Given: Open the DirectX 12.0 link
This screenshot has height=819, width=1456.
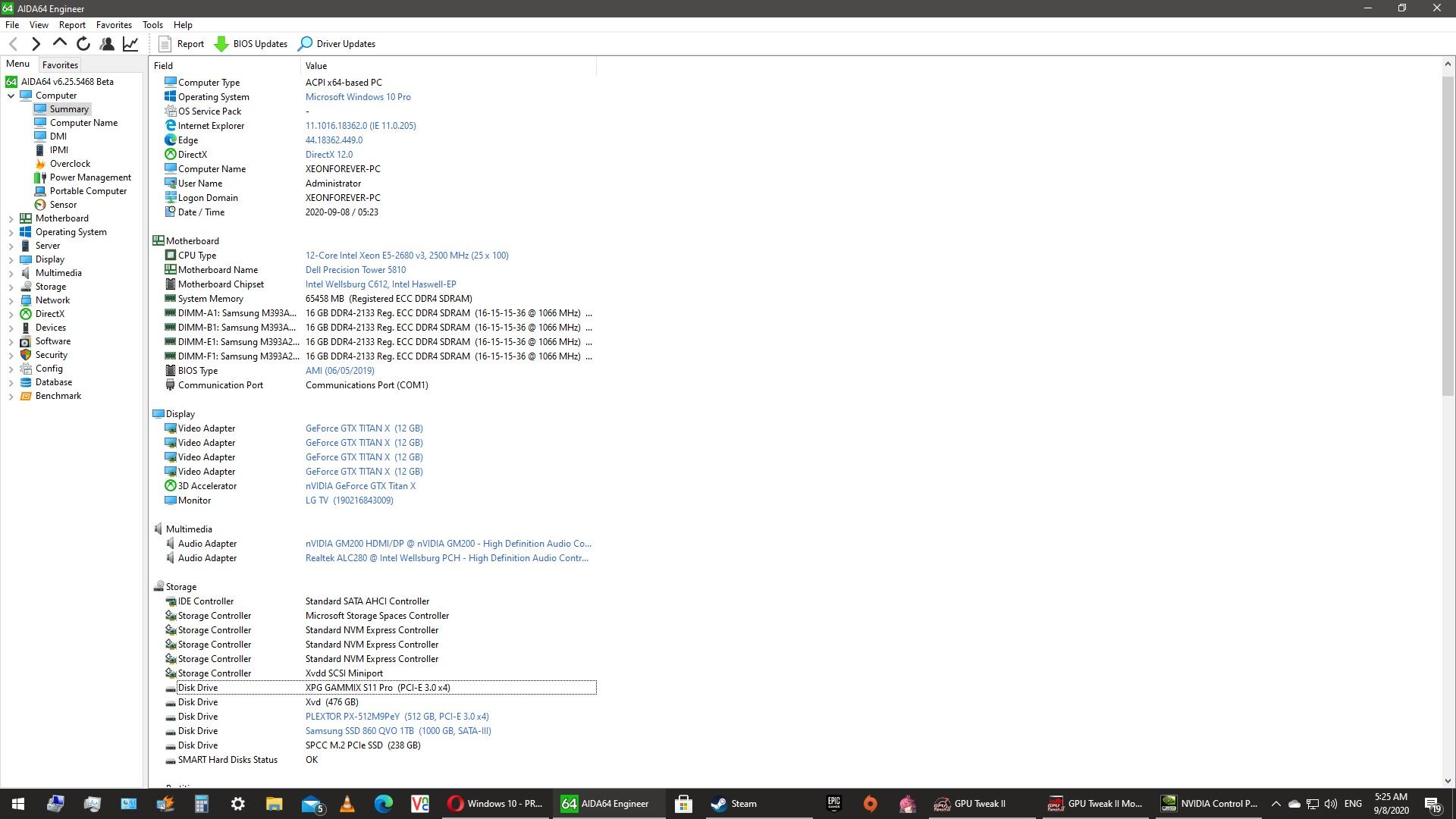Looking at the screenshot, I should pyautogui.click(x=329, y=155).
